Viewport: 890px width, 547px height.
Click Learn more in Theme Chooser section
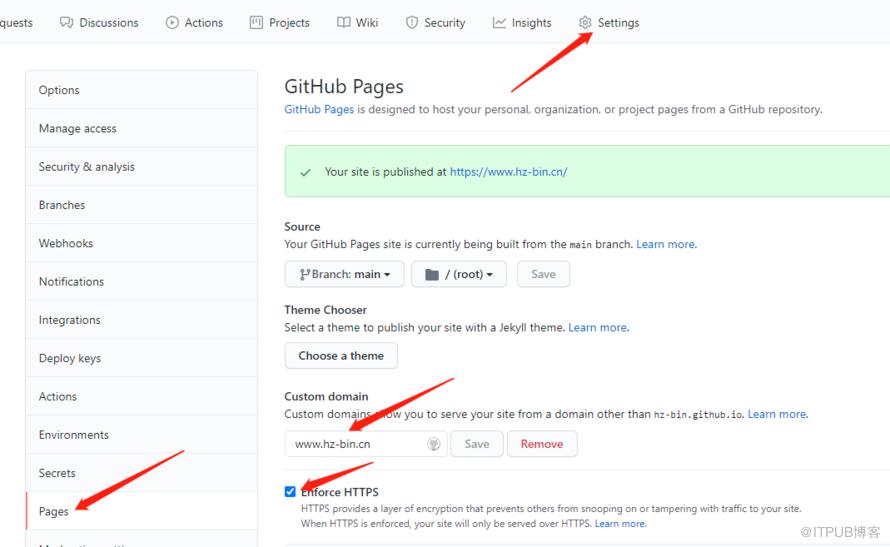598,327
